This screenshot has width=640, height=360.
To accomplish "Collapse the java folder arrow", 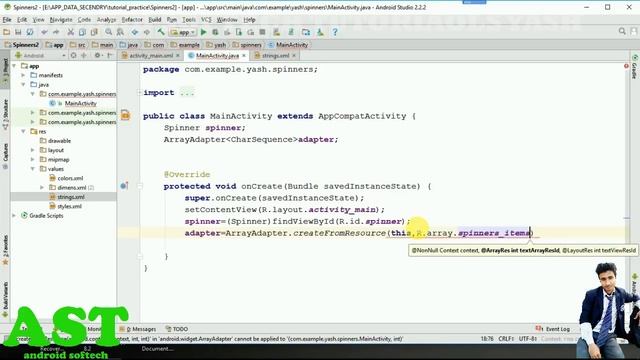I will click(23, 84).
